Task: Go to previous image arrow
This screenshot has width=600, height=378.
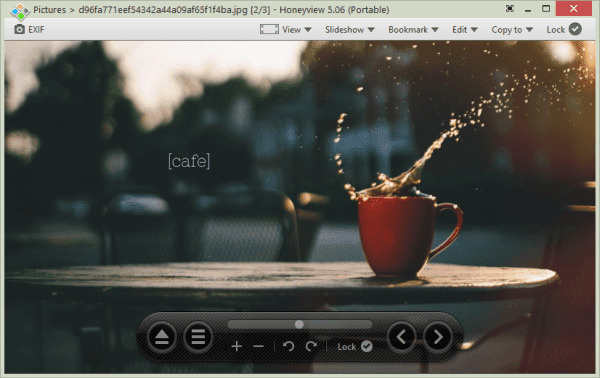Action: (401, 337)
